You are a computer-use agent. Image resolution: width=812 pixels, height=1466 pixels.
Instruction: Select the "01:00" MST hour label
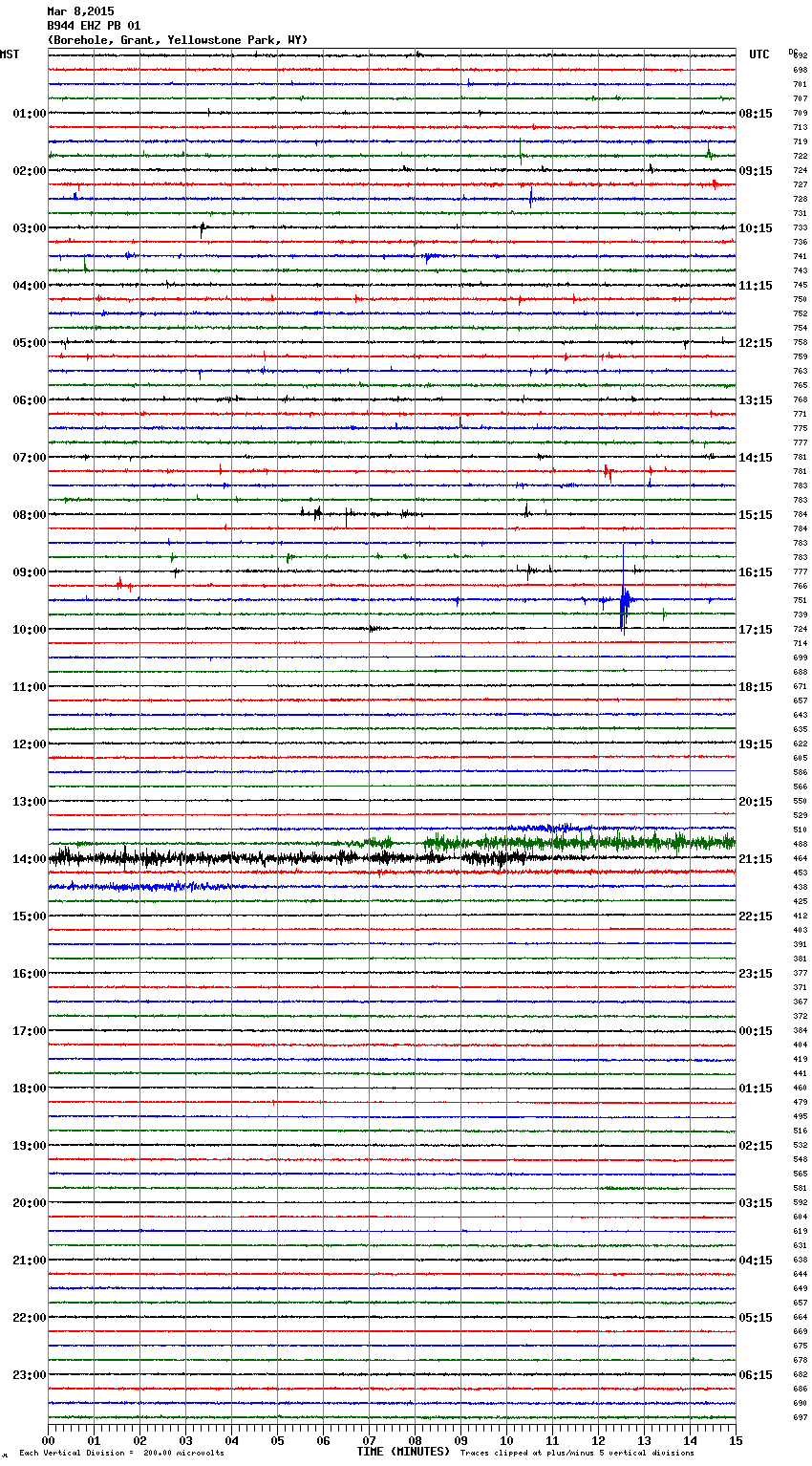click(x=30, y=114)
